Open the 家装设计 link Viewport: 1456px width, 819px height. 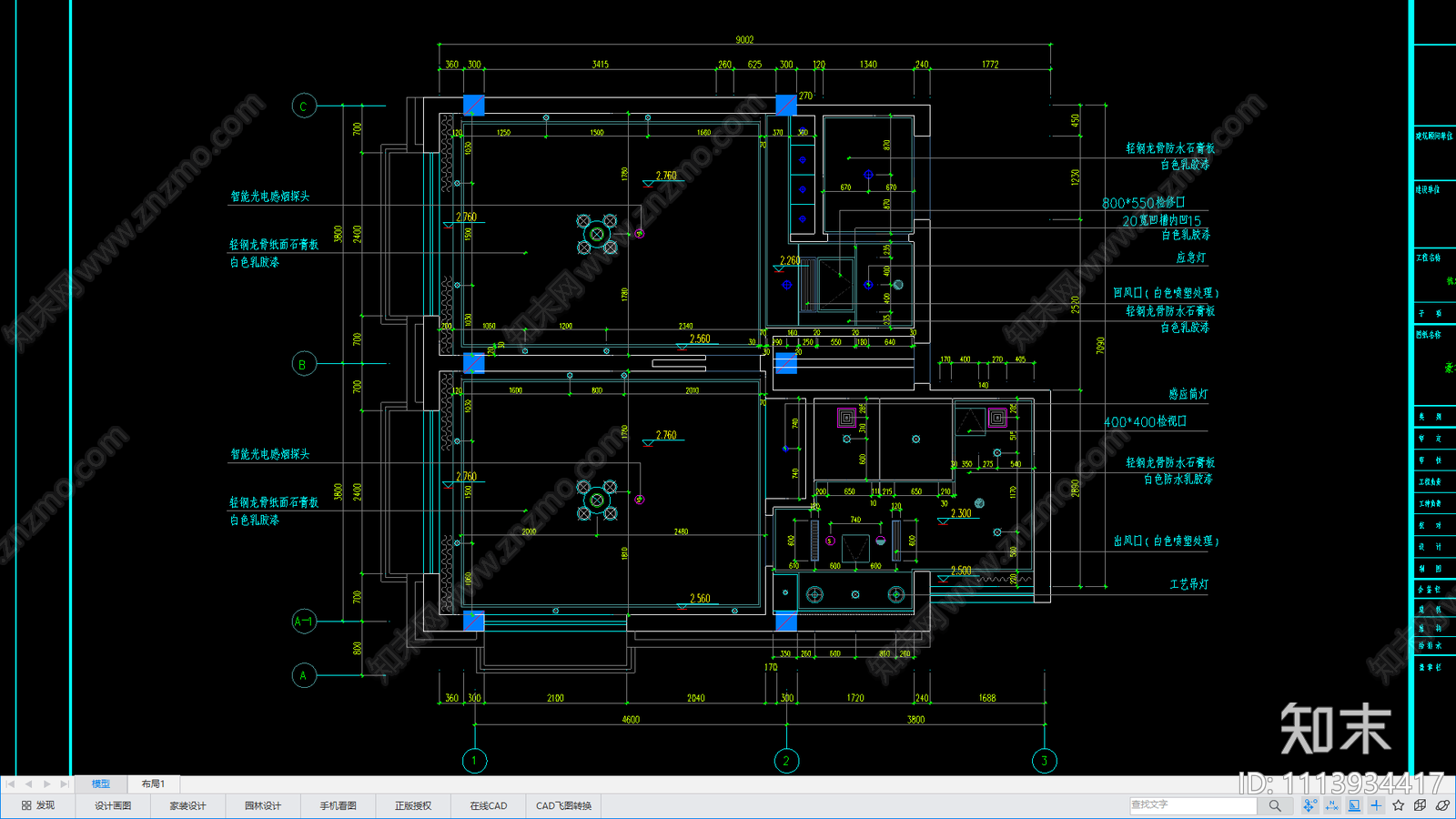(x=187, y=805)
